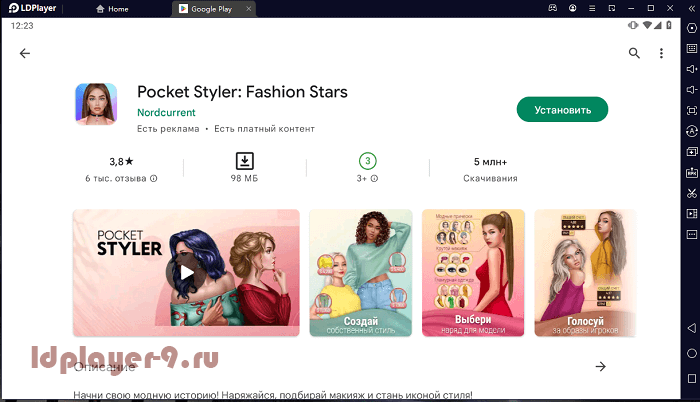The width and height of the screenshot is (700, 402).
Task: Open the Создай собственный стиль screenshot
Action: coord(361,272)
